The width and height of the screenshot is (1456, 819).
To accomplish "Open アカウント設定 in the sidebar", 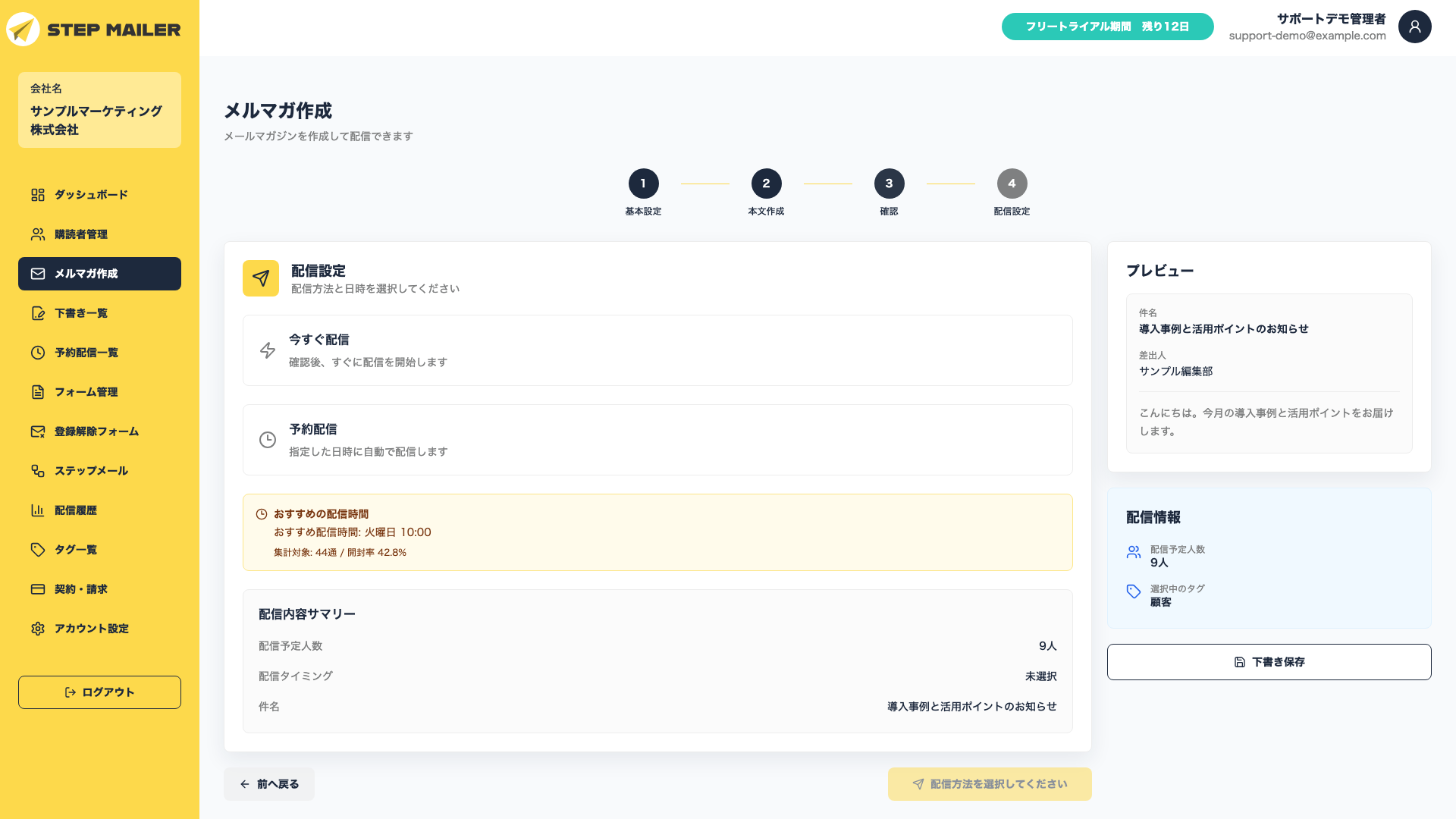I will (99, 629).
